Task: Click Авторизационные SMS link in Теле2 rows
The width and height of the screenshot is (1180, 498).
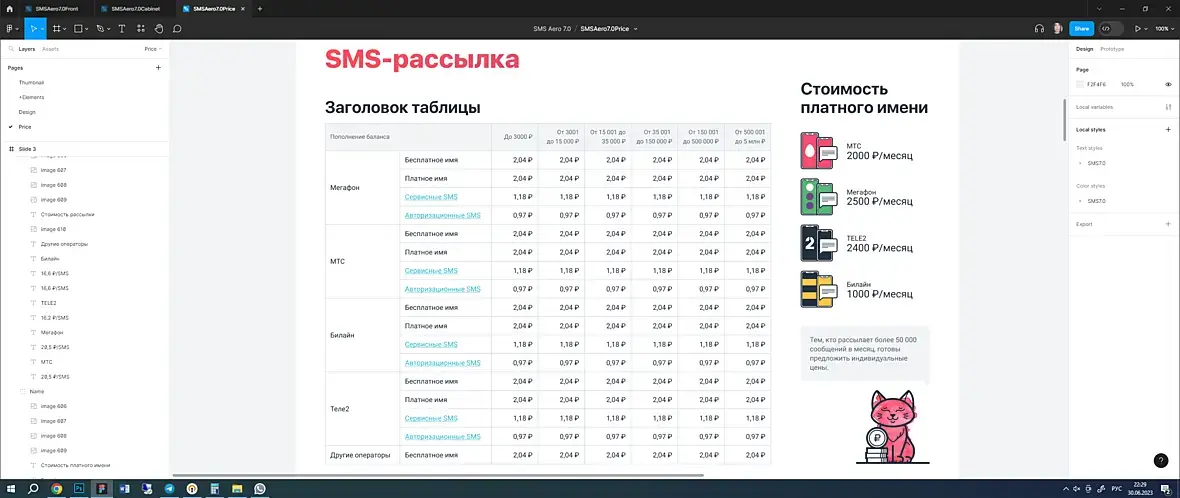Action: point(442,436)
